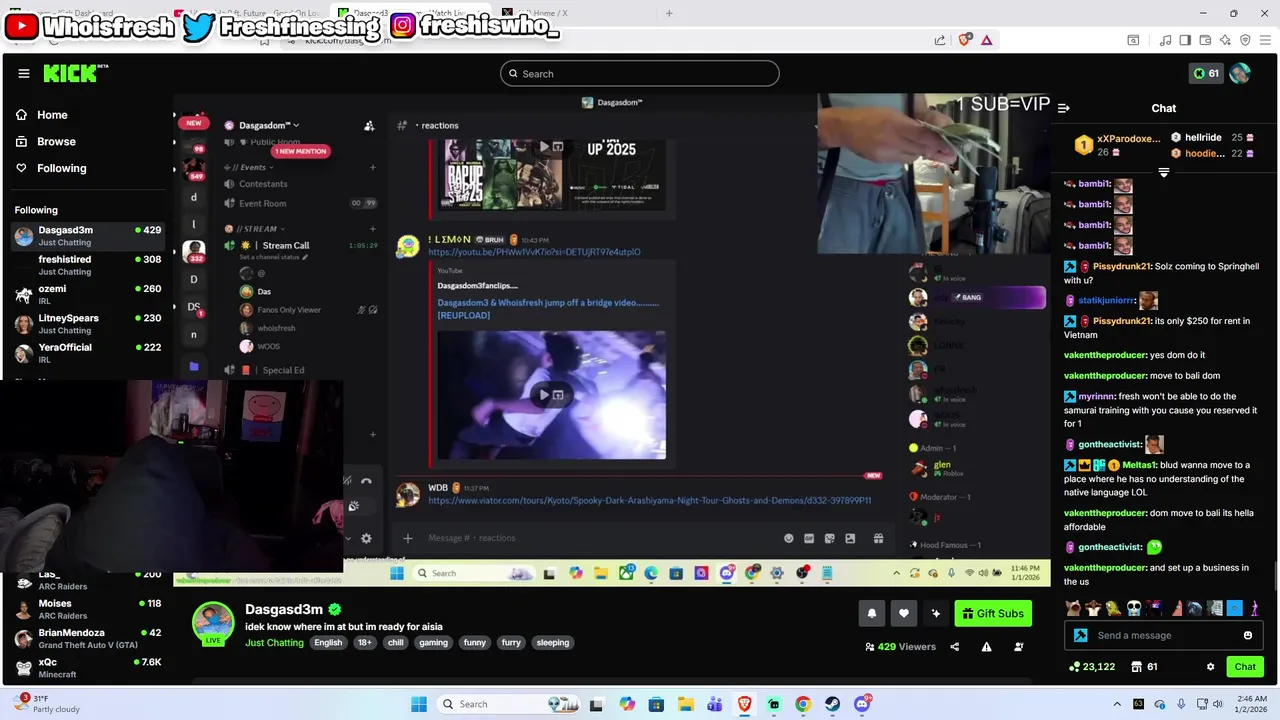Open the emoji picker in chat box
1280x720 pixels.
click(1248, 635)
